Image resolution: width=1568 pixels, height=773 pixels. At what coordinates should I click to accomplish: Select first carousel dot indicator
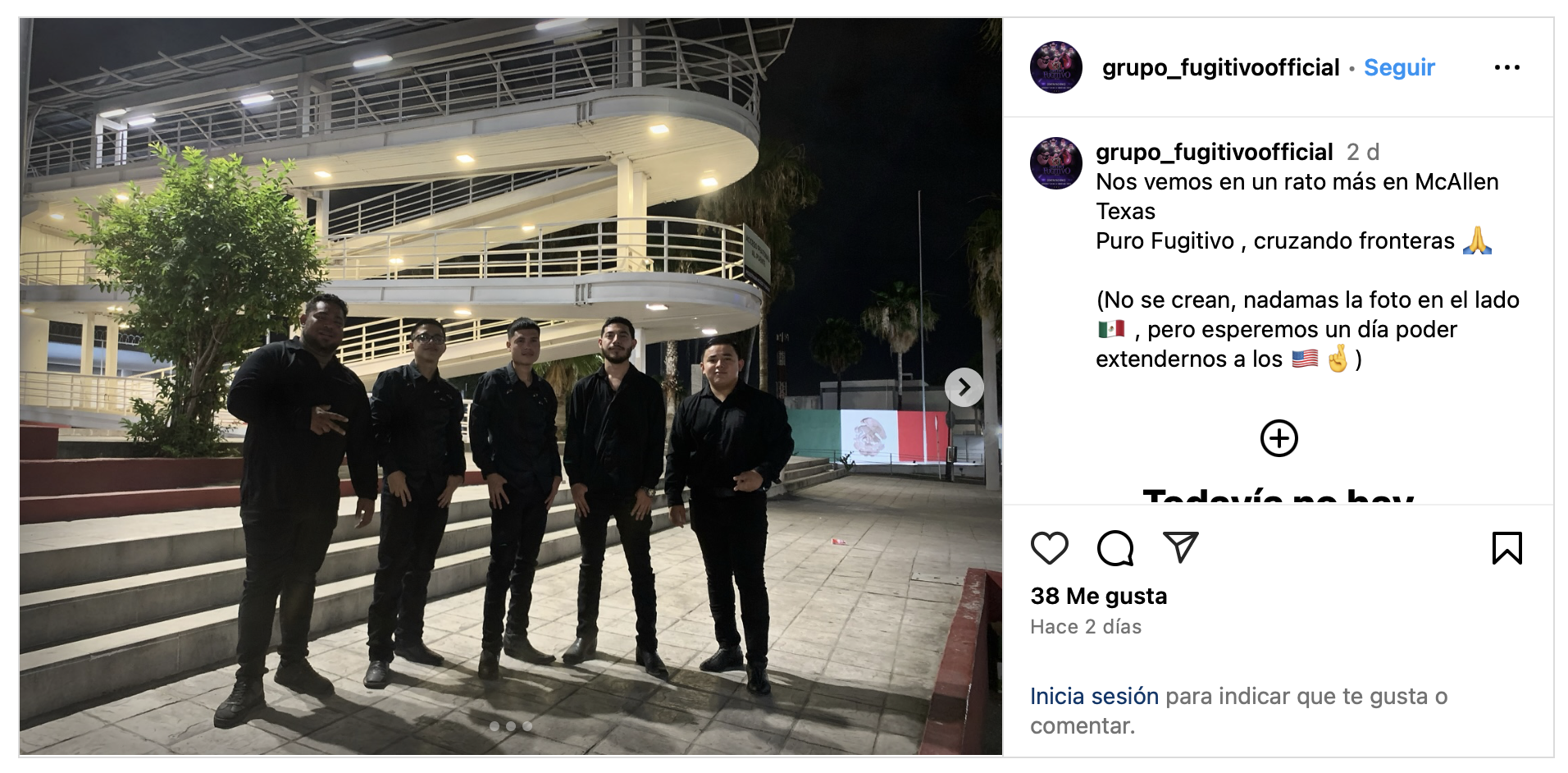[495, 726]
